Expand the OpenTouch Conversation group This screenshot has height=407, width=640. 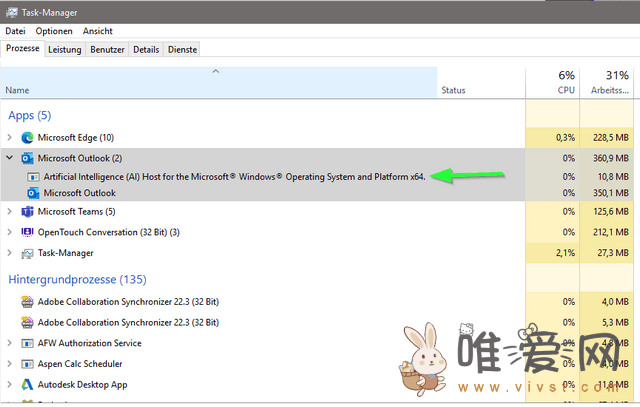point(9,232)
